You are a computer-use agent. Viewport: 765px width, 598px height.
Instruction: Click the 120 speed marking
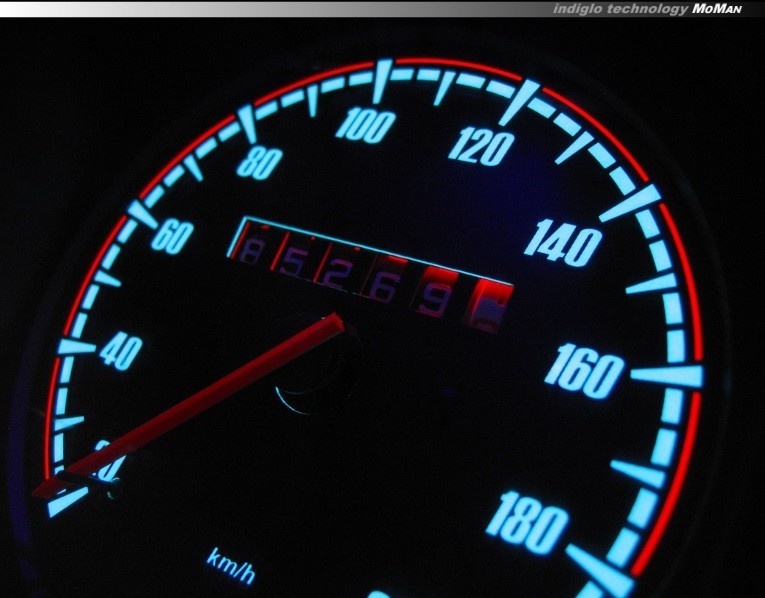[x=481, y=146]
